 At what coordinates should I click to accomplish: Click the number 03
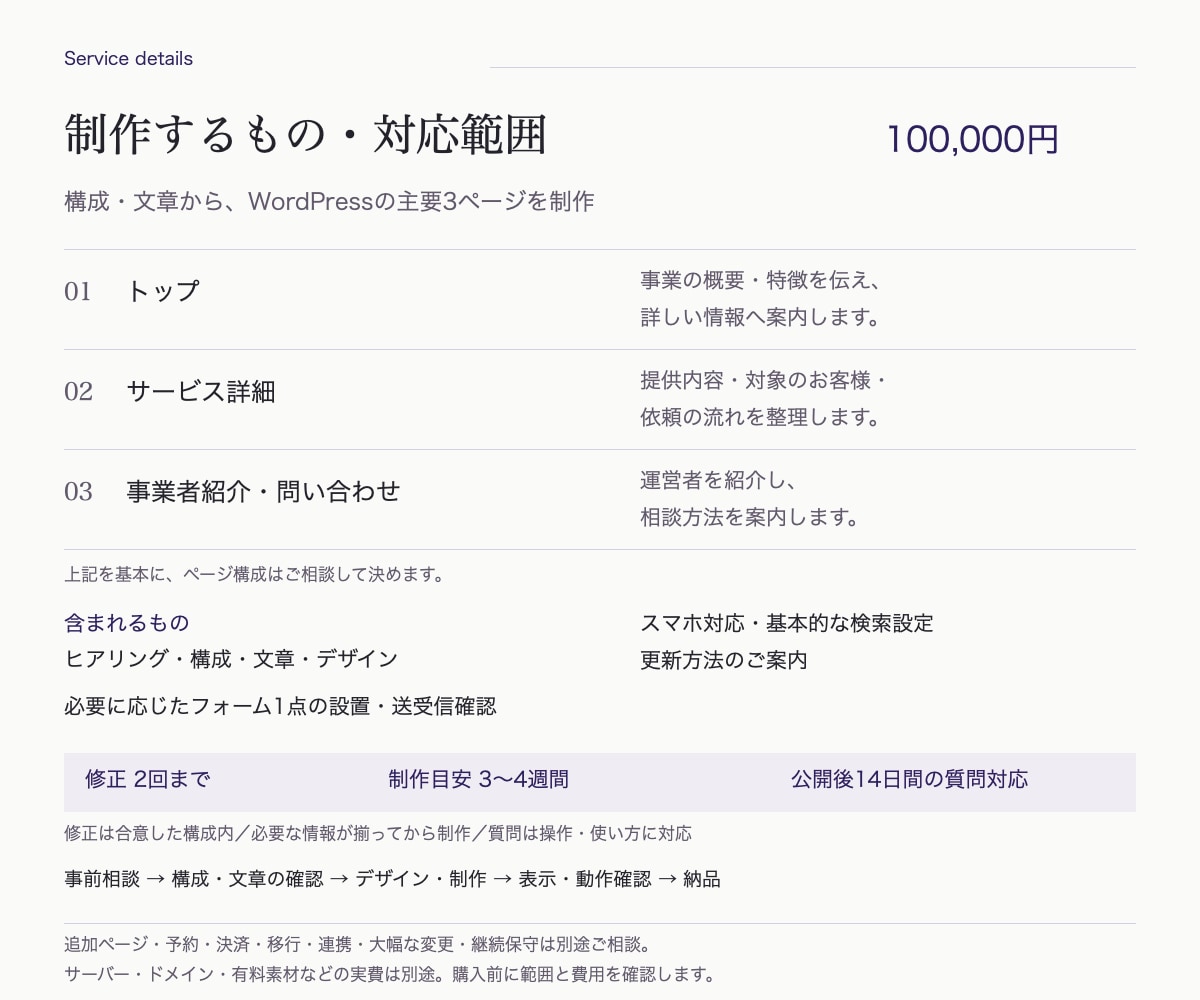pyautogui.click(x=78, y=492)
